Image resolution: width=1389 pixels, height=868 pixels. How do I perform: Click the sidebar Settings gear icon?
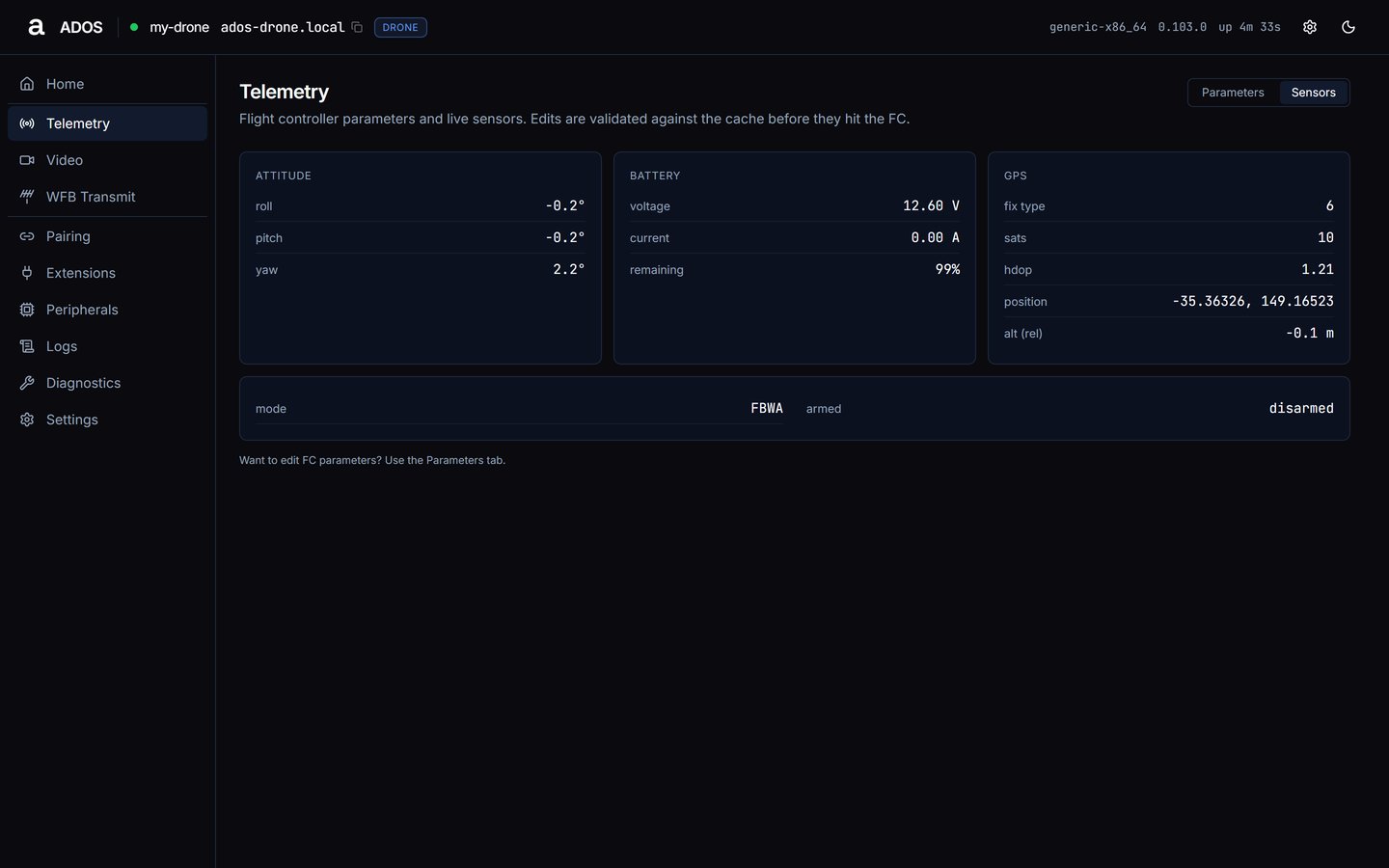pos(27,420)
